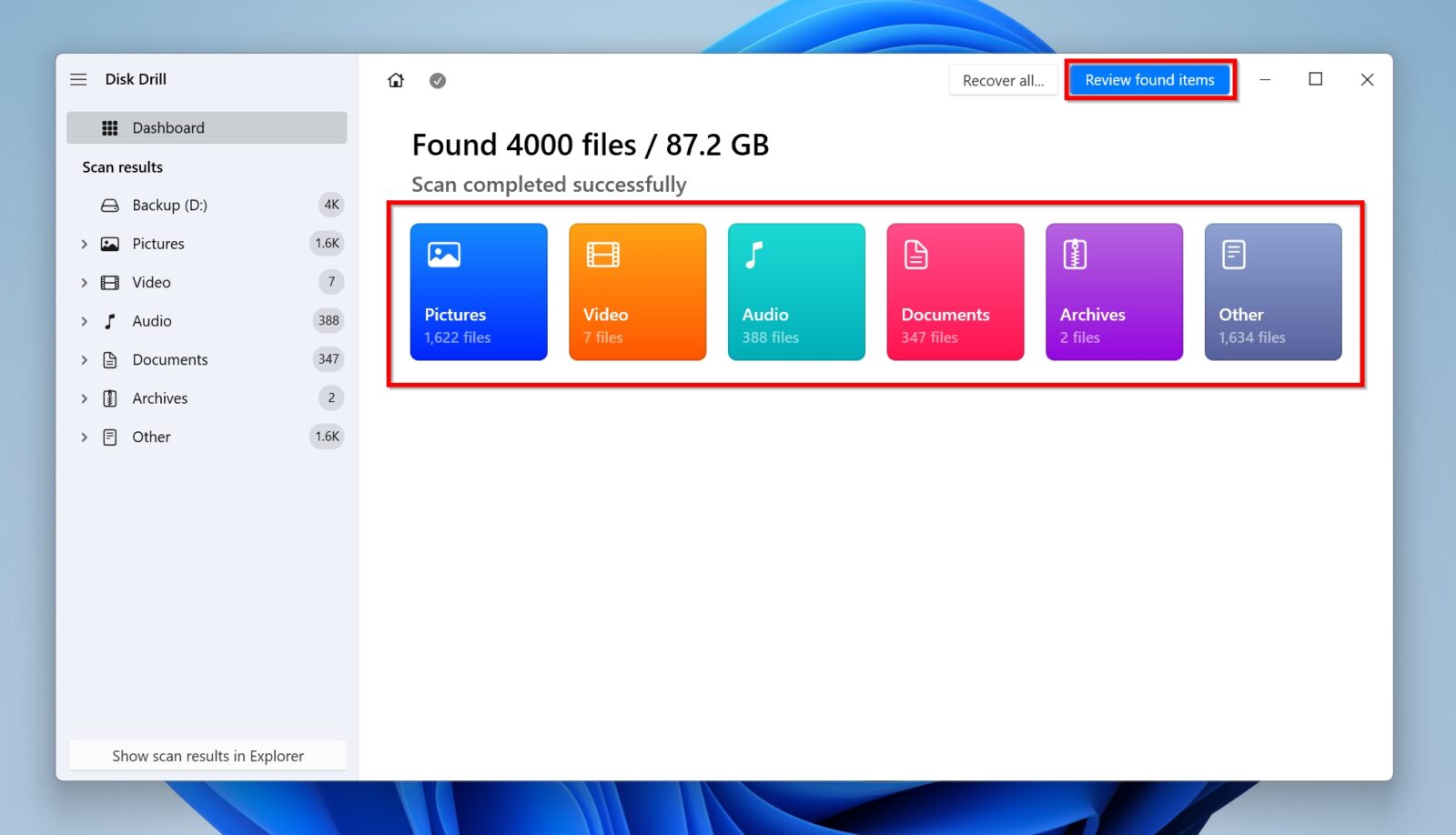Select the Backup (D:) drive icon in sidebar

pos(110,205)
